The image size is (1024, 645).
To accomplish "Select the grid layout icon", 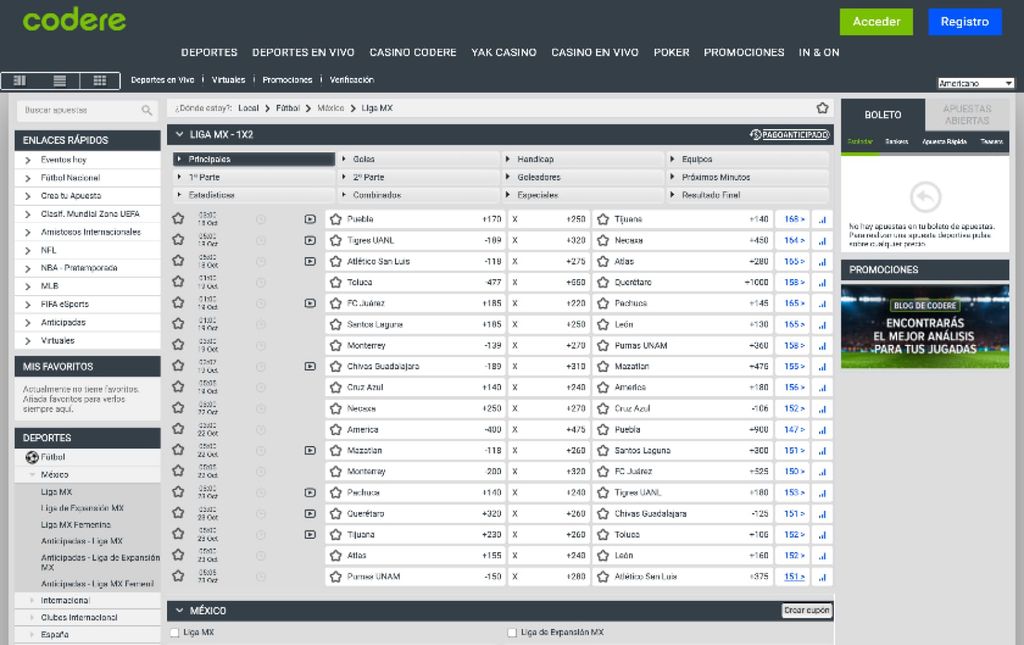I will coord(100,80).
